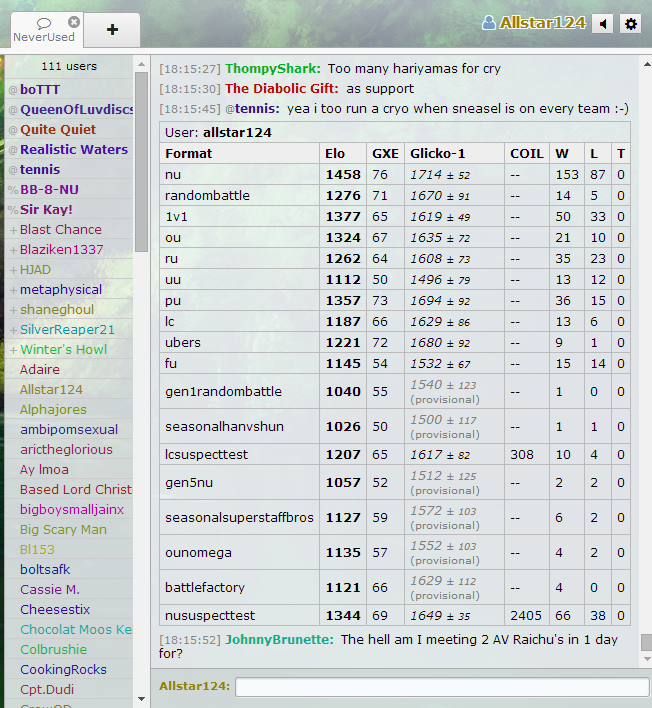Click the speech bubble icon on NeverUsed tab
Image resolution: width=652 pixels, height=708 pixels.
coord(43,22)
